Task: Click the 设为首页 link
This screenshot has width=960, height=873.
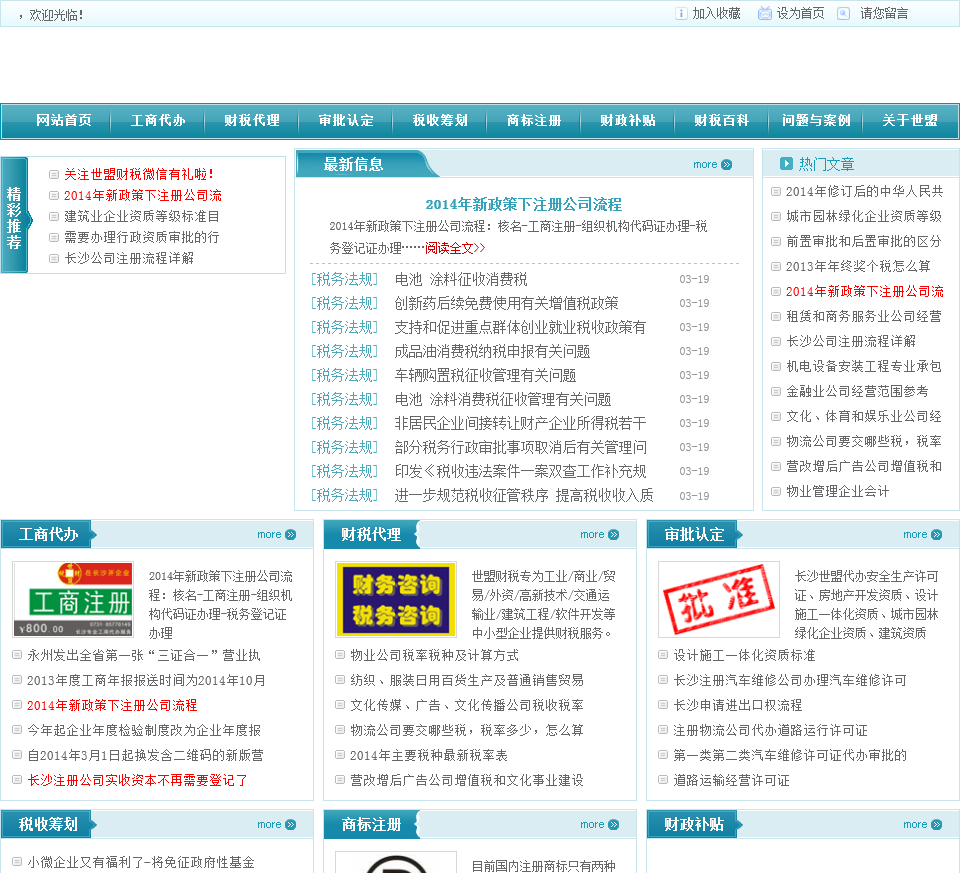Action: (800, 13)
